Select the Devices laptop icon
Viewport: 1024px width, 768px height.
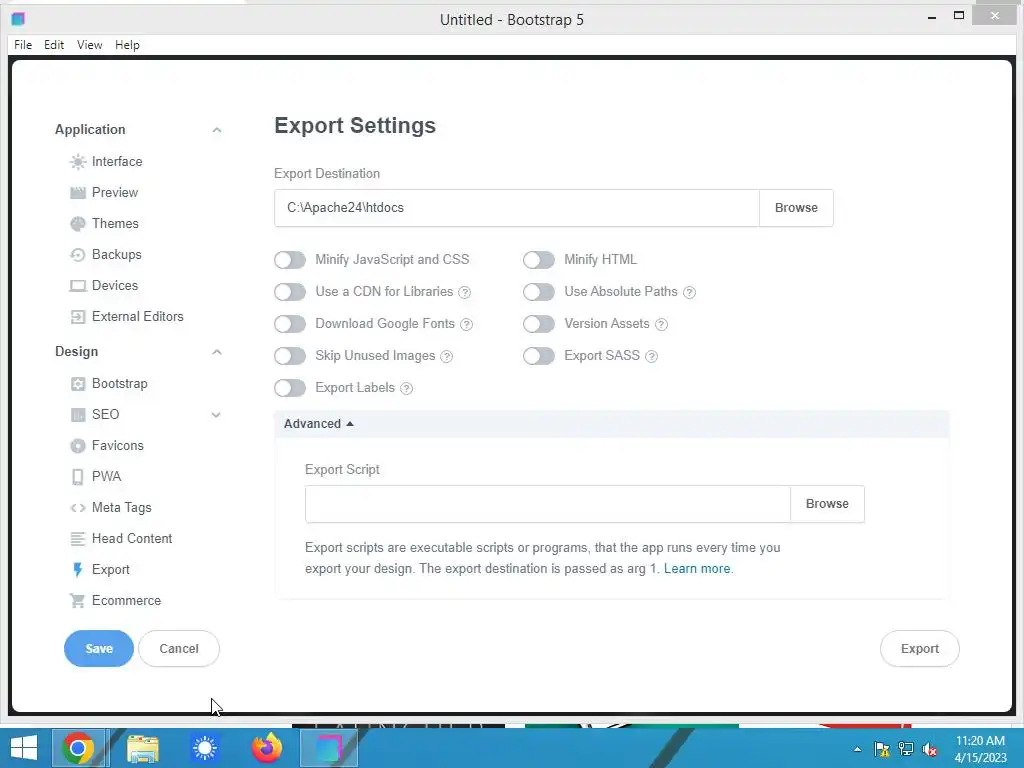coord(78,285)
